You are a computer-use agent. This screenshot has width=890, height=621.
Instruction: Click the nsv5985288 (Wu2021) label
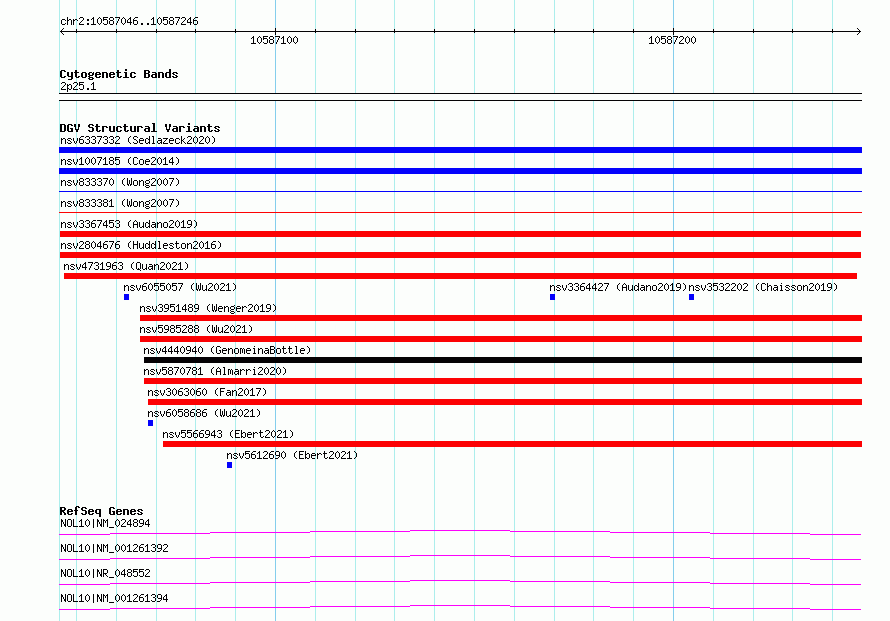(196, 329)
